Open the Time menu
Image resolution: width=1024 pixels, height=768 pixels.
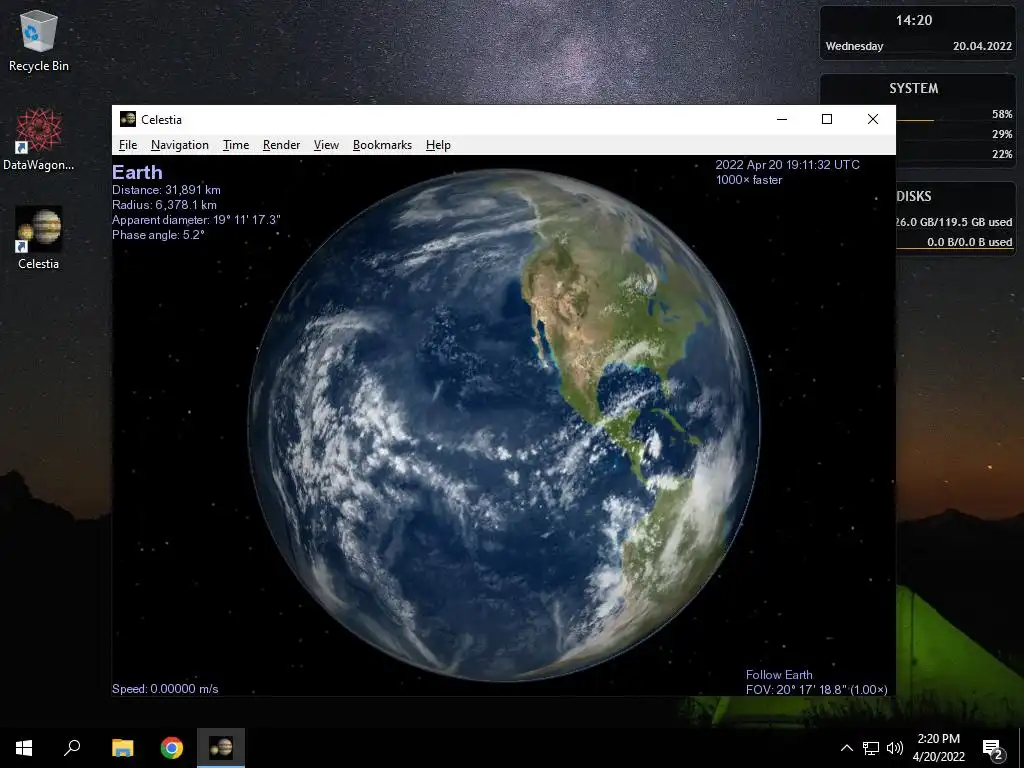coord(236,145)
